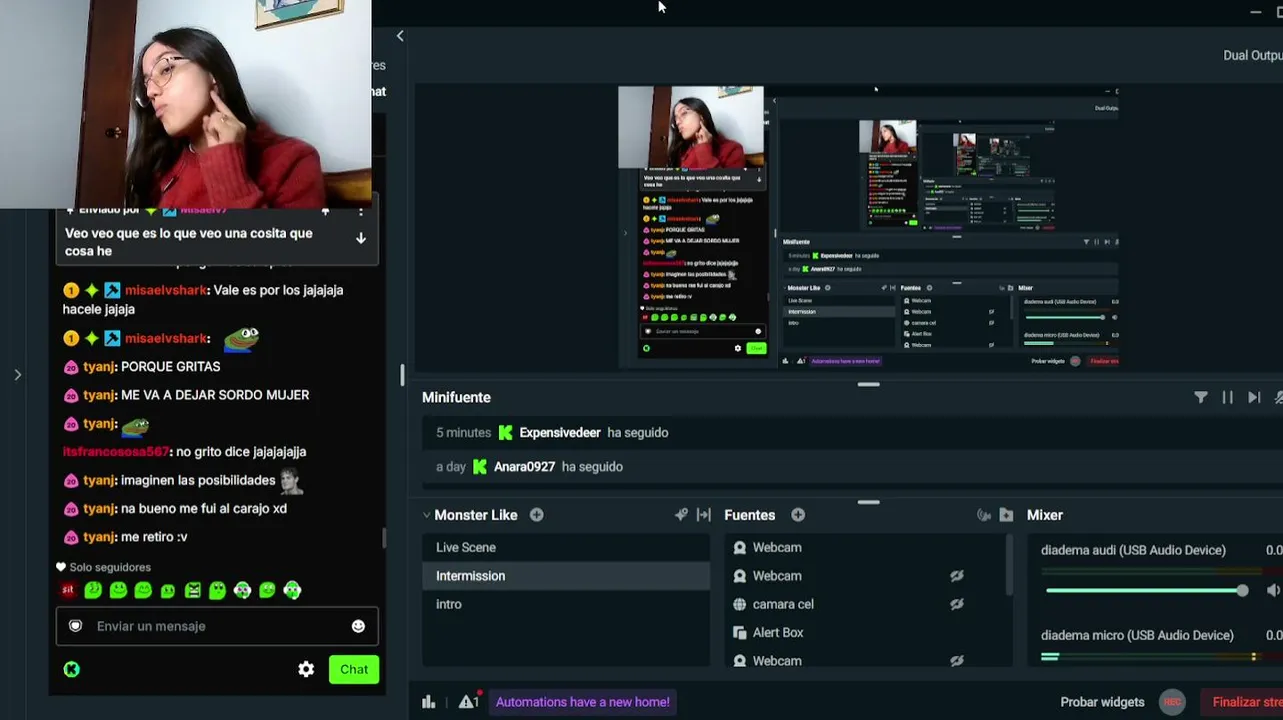Click the Fuentes list scrollbar
The height and width of the screenshot is (720, 1283).
coord(1009,567)
